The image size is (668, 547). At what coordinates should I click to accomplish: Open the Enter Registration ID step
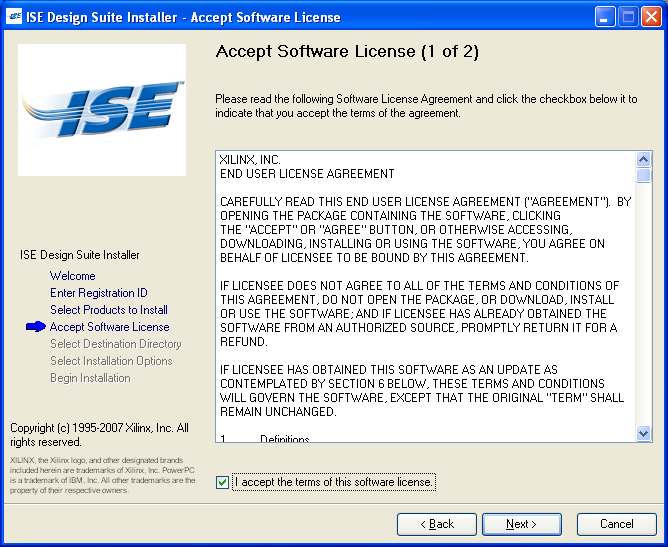(99, 293)
